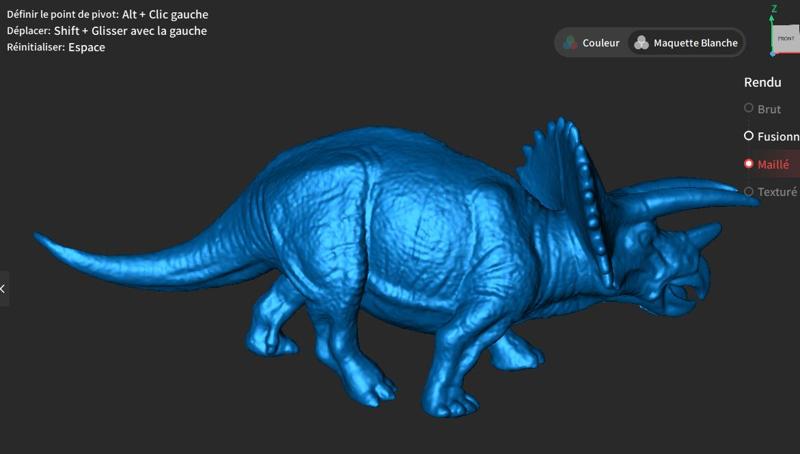The height and width of the screenshot is (454, 800).
Task: Switch to Couleur display mode
Action: [592, 43]
